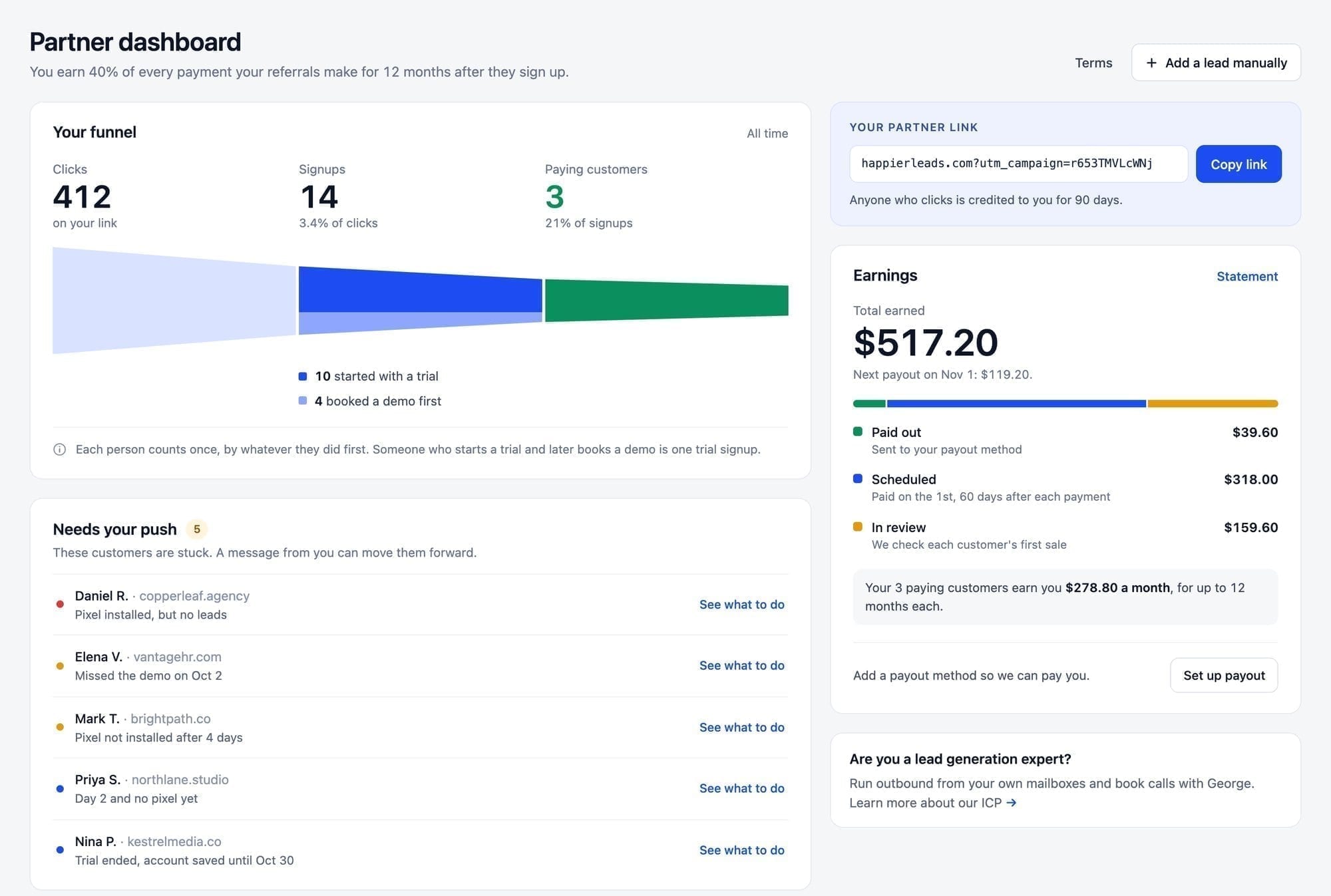
Task: Click the $159.60 in review amount
Action: click(1250, 527)
